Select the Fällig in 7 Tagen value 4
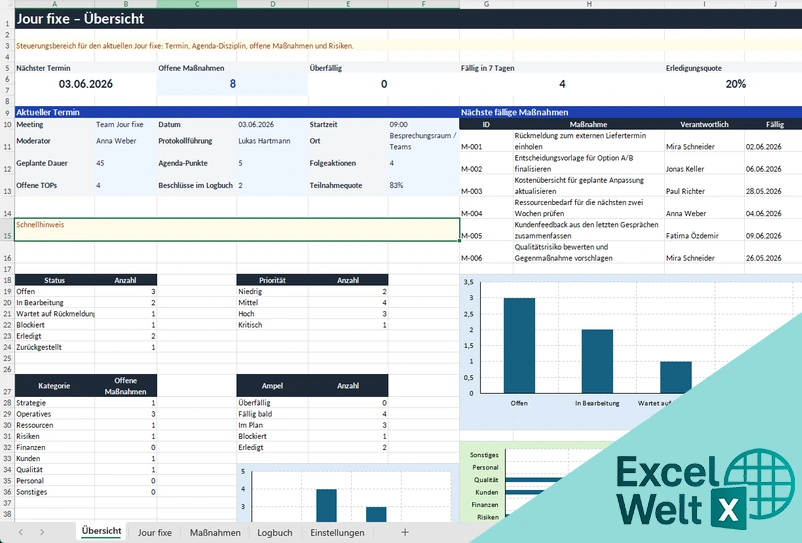802x543 pixels. pyautogui.click(x=562, y=84)
